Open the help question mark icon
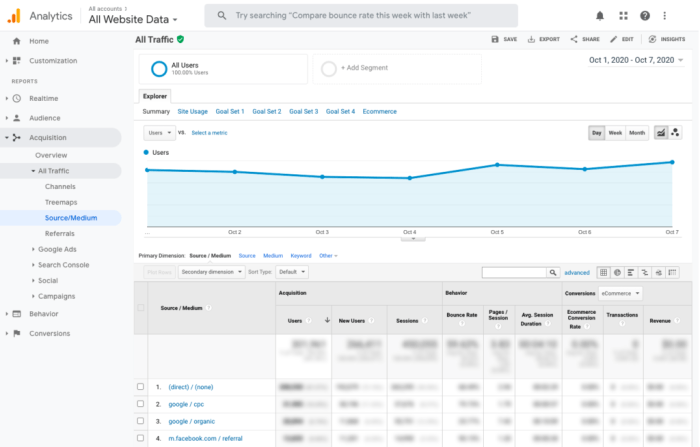700x447 pixels. point(645,16)
